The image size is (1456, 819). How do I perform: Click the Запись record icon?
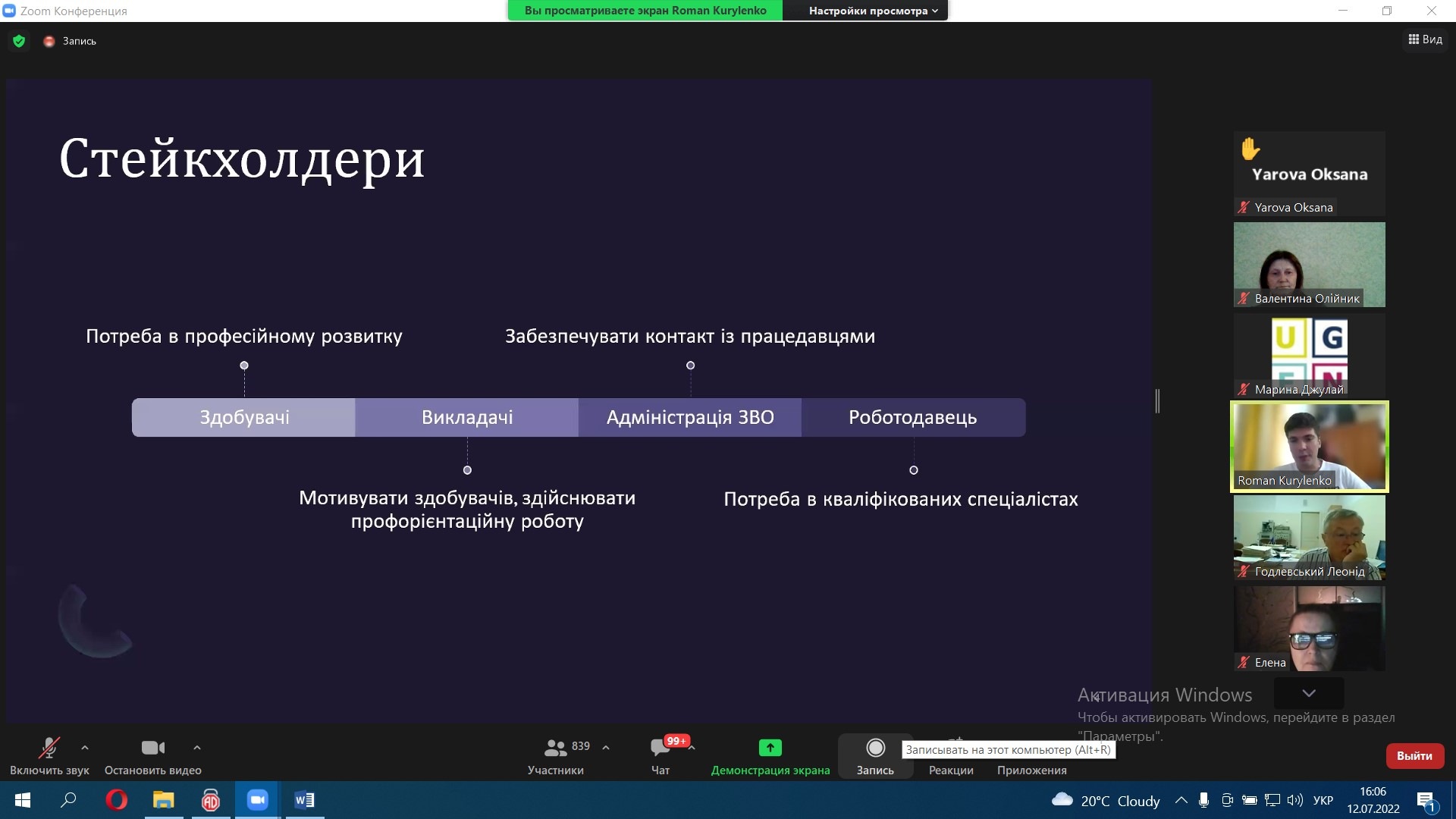875,748
